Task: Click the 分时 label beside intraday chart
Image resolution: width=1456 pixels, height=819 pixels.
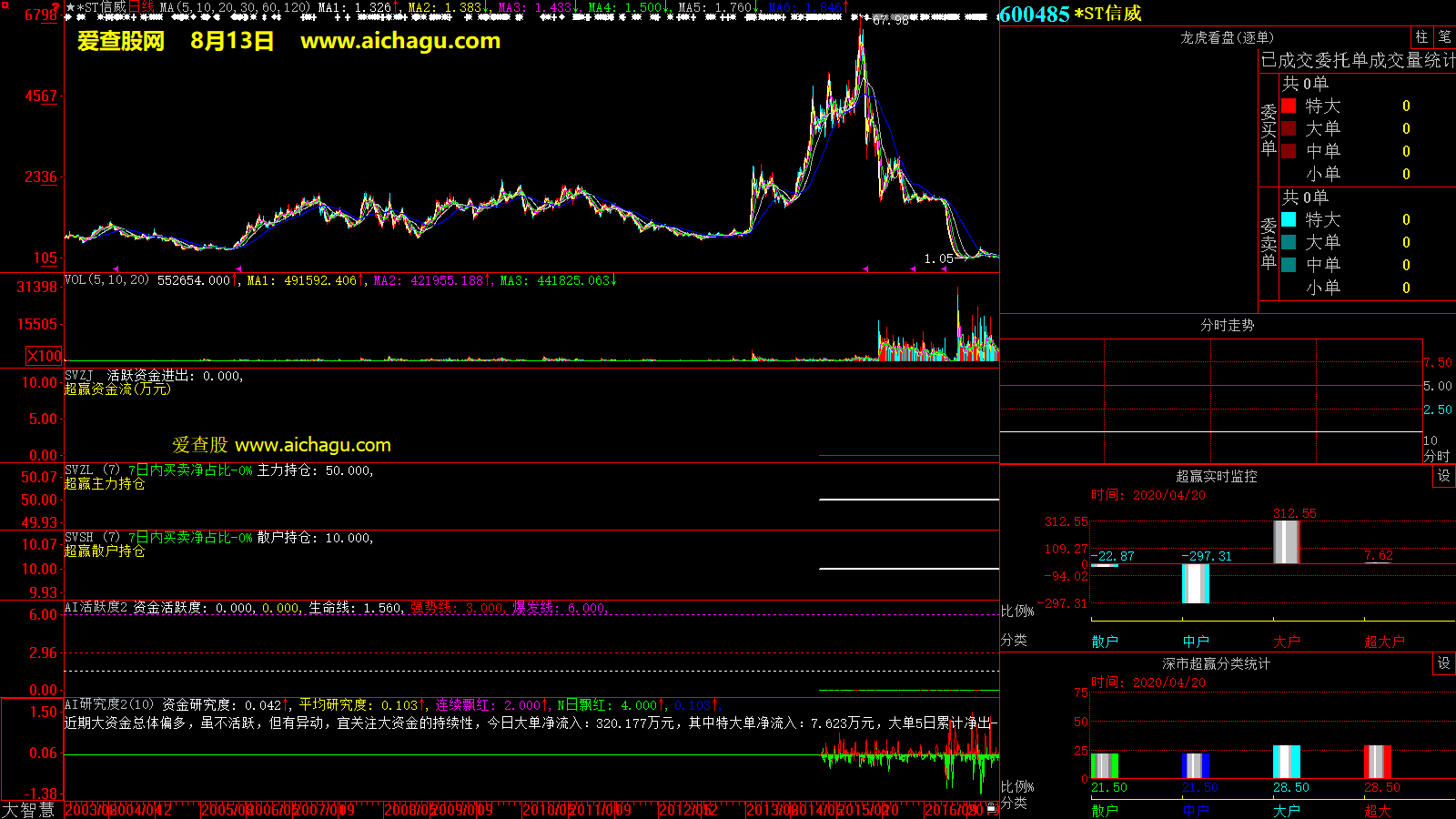Action: (1437, 456)
